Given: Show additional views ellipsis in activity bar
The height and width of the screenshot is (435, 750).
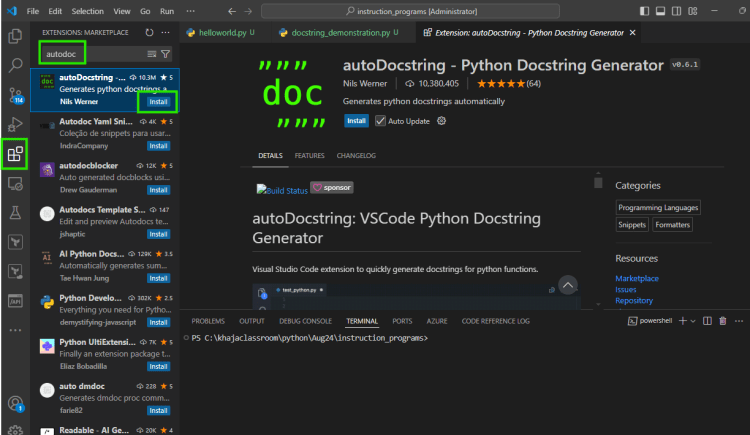Looking at the screenshot, I should 15,330.
